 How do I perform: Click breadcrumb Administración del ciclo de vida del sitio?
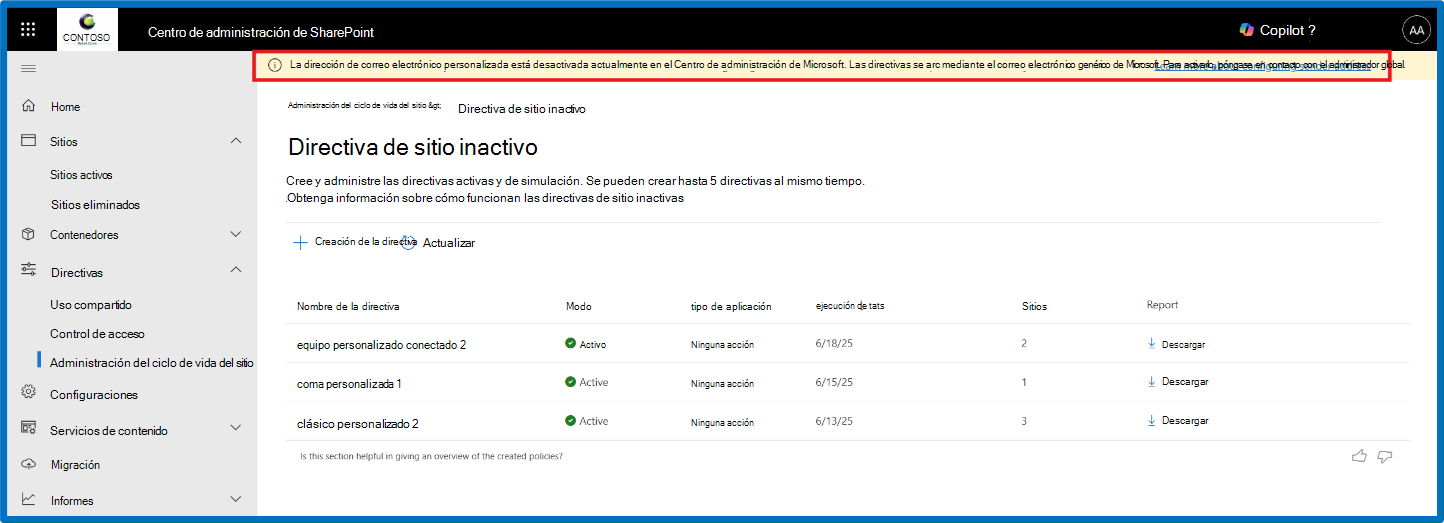[x=364, y=105]
